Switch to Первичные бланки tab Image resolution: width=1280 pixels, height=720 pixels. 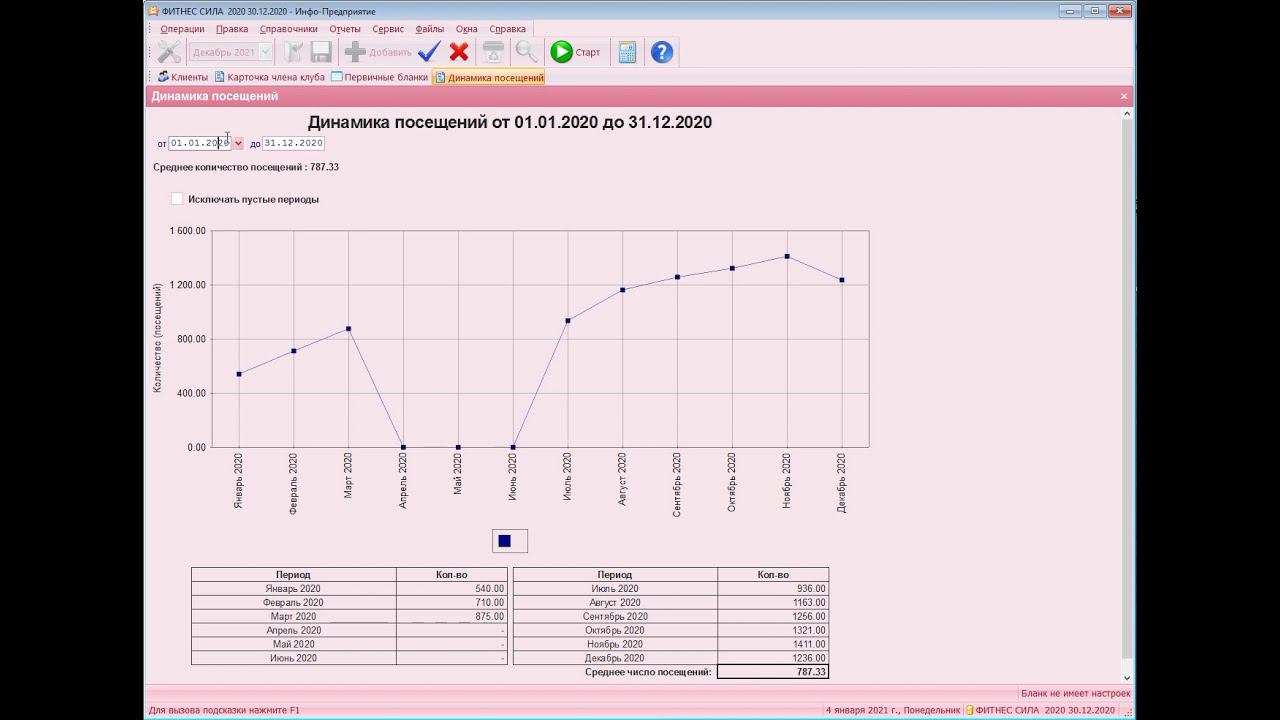[x=379, y=77]
